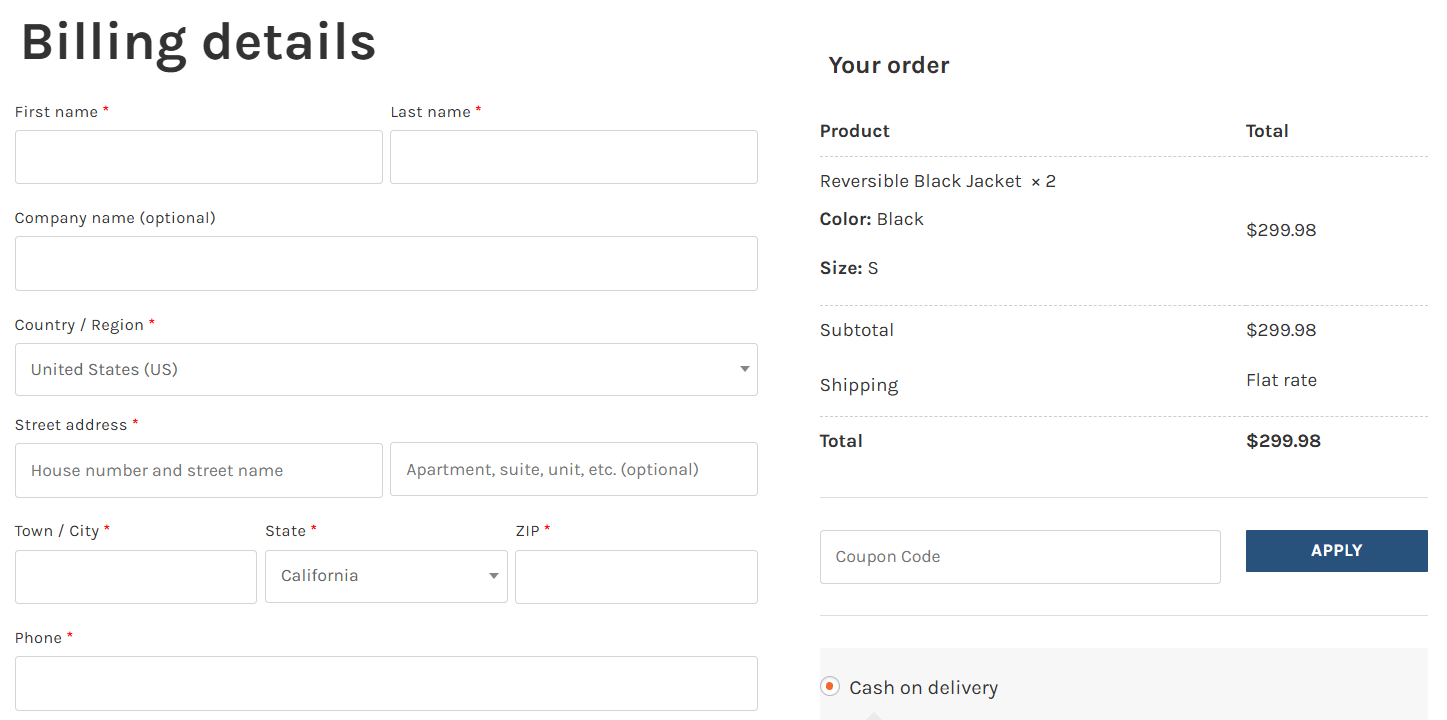Select the Cash on delivery payment option
This screenshot has height=720, width=1447.
coord(829,686)
